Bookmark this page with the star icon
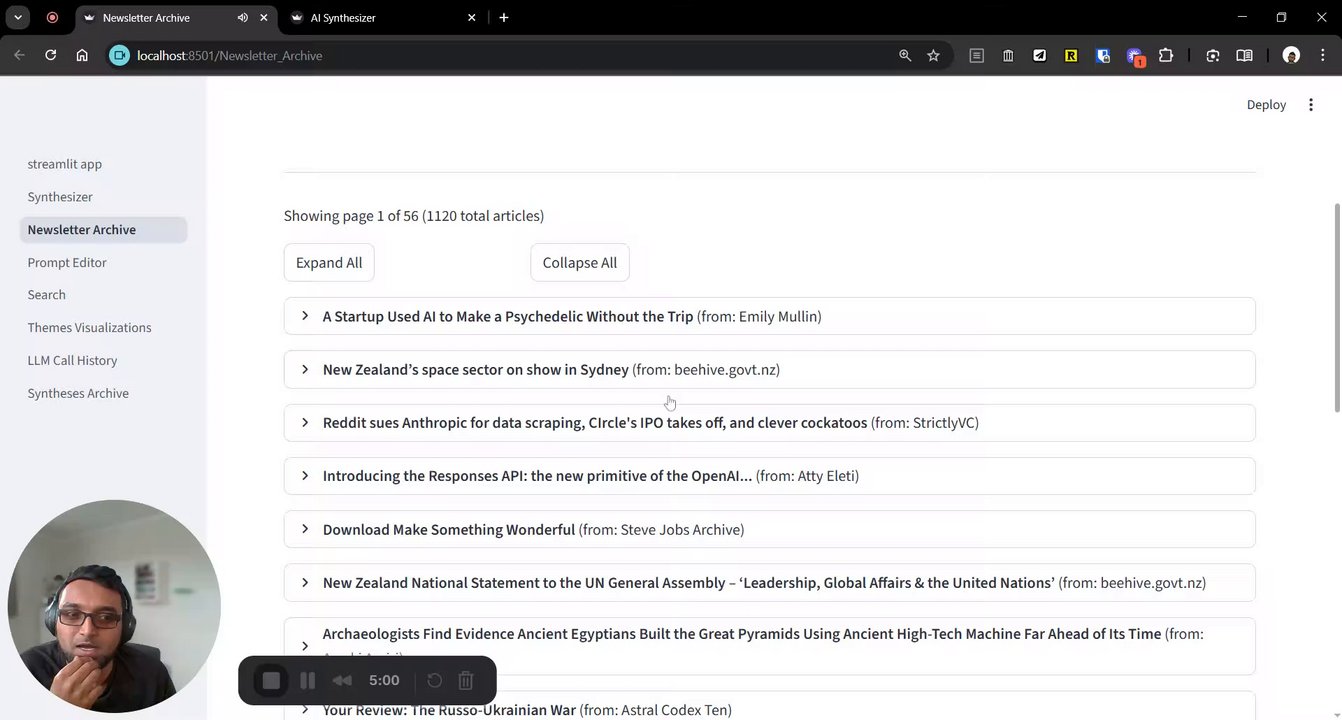This screenshot has height=720, width=1342. coord(933,56)
